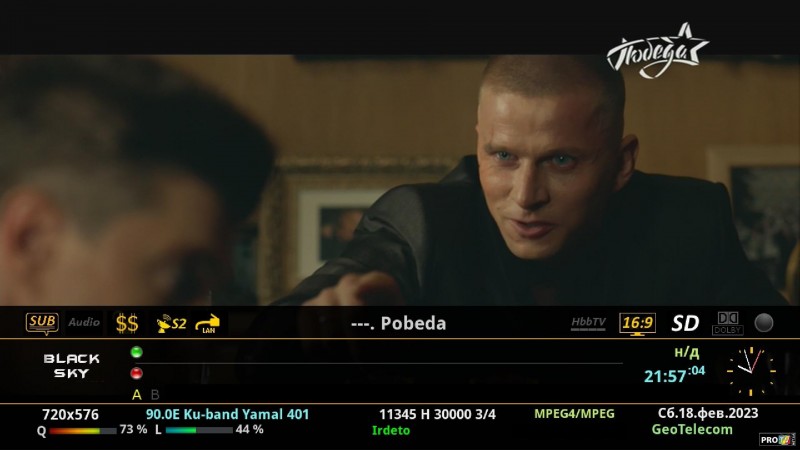Click the signal level L bar
Image resolution: width=800 pixels, height=450 pixels.
point(199,430)
